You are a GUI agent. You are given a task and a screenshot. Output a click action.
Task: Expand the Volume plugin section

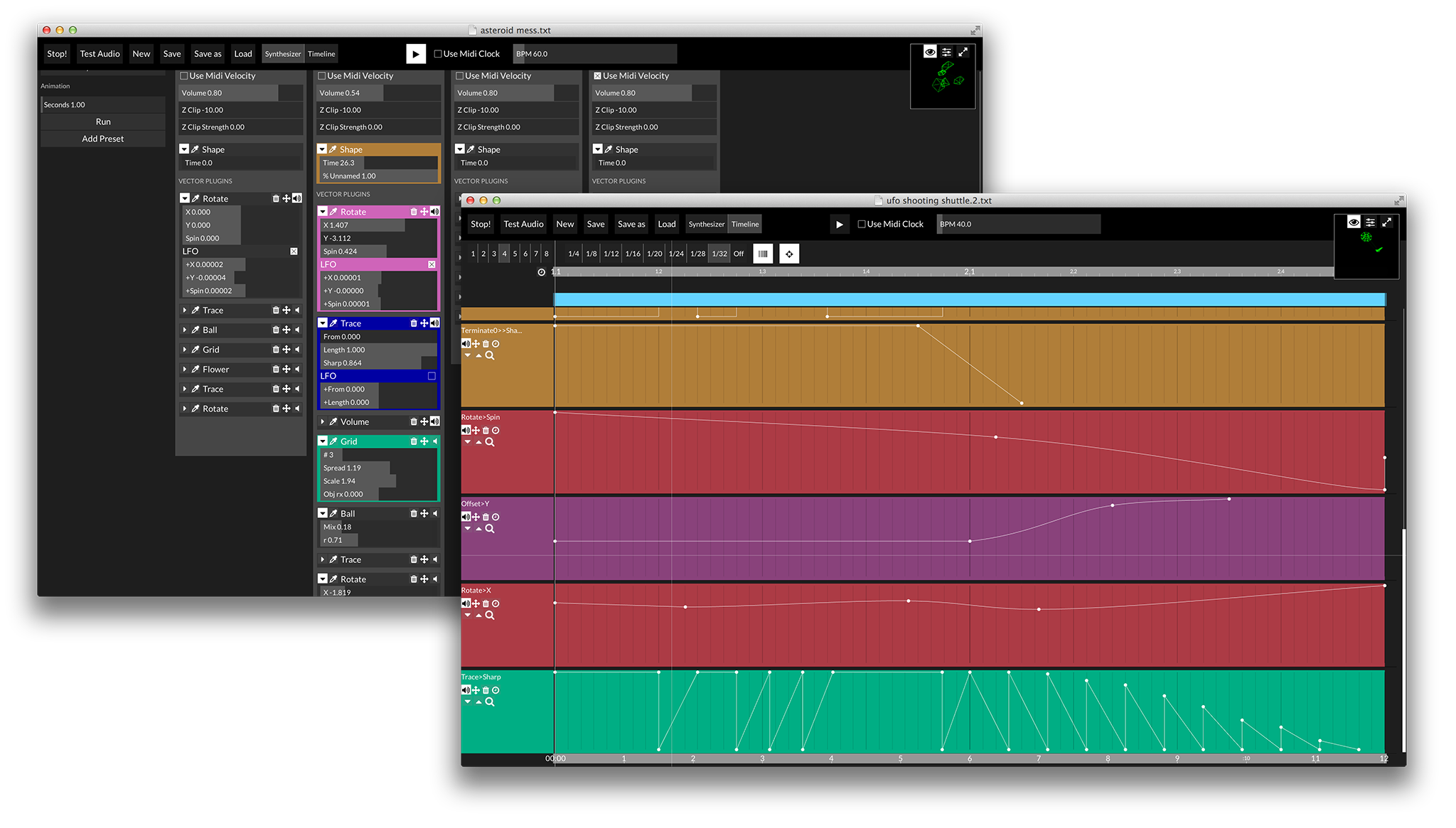tap(323, 422)
